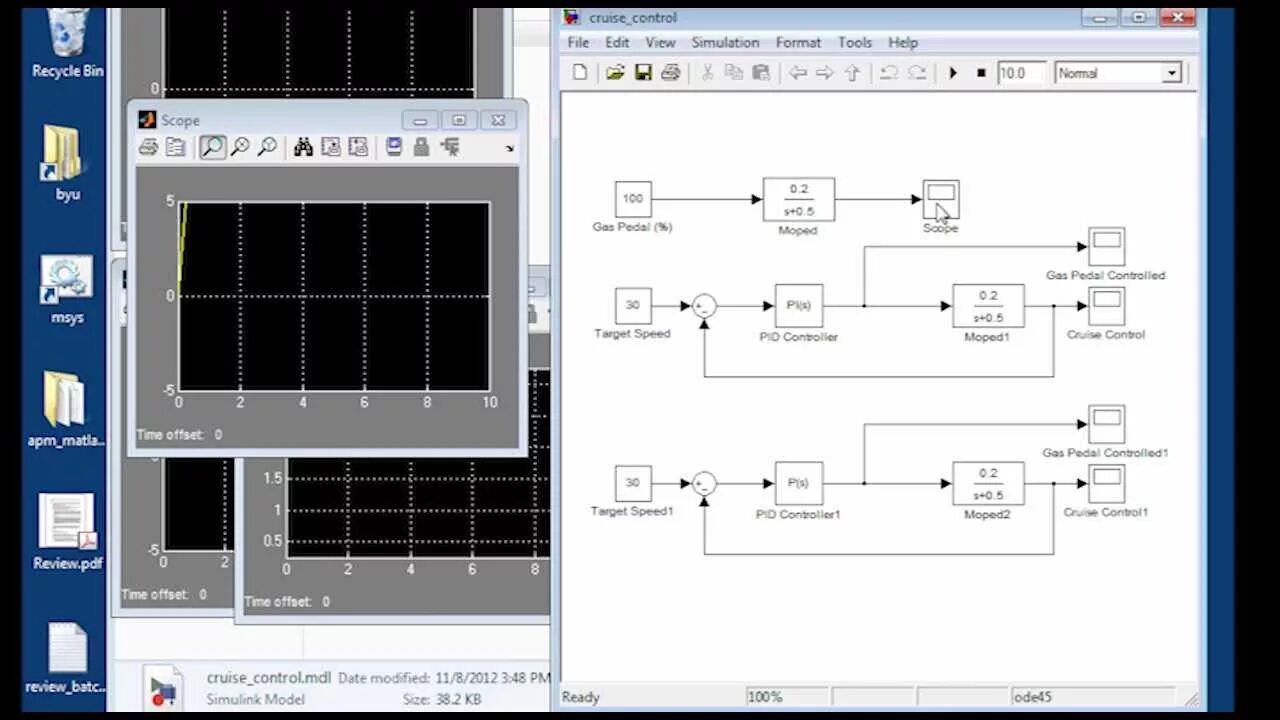Click the cruise_control.mdl file name text

pyautogui.click(x=268, y=677)
